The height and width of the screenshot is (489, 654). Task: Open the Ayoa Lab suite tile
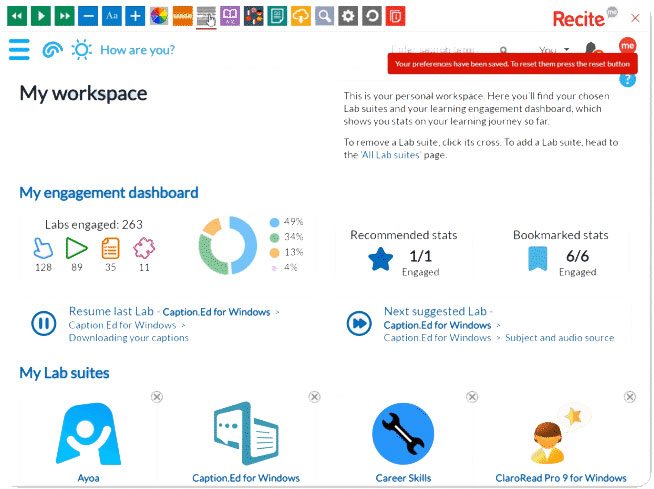pyautogui.click(x=88, y=434)
